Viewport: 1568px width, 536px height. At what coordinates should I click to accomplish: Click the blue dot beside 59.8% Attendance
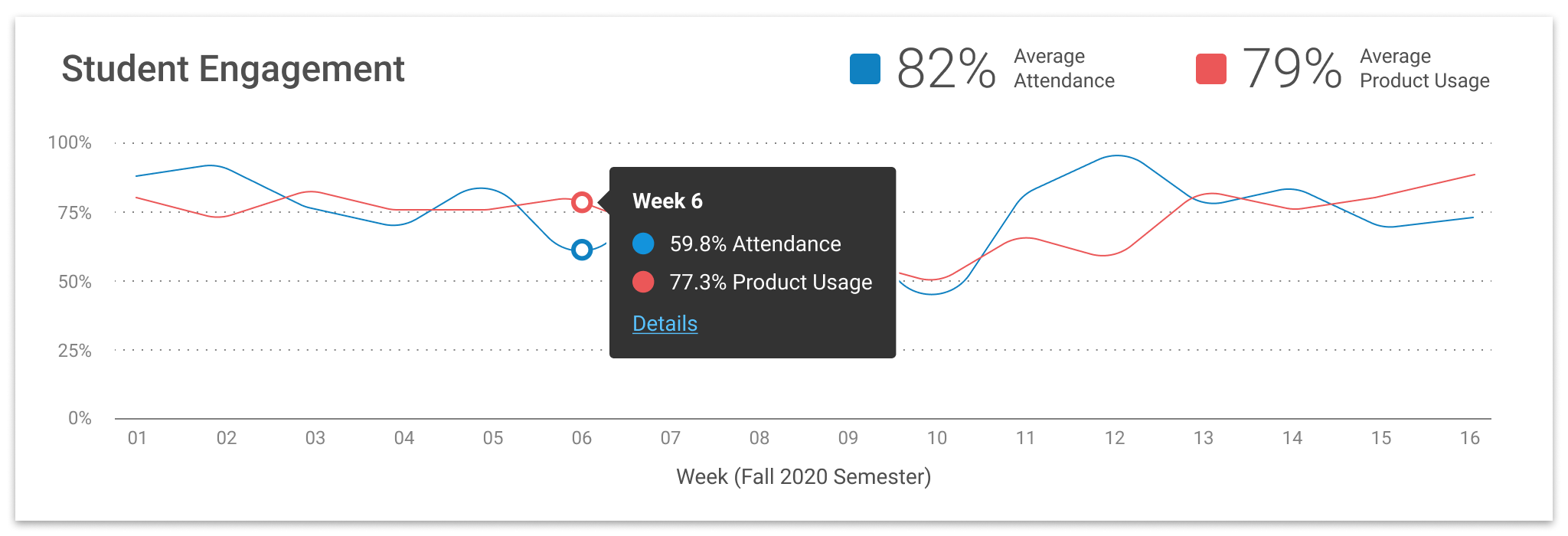643,243
